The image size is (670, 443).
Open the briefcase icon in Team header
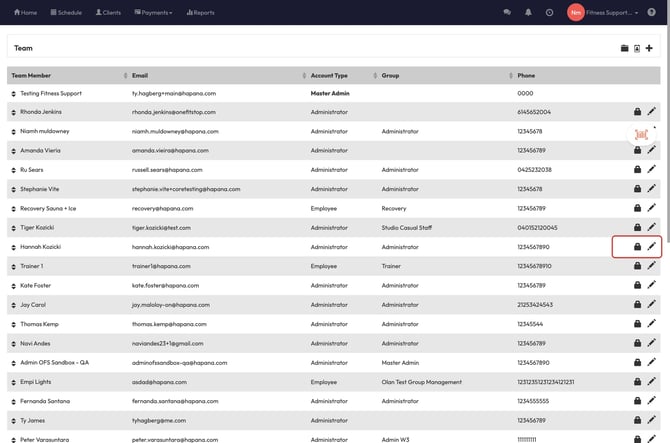coord(625,48)
